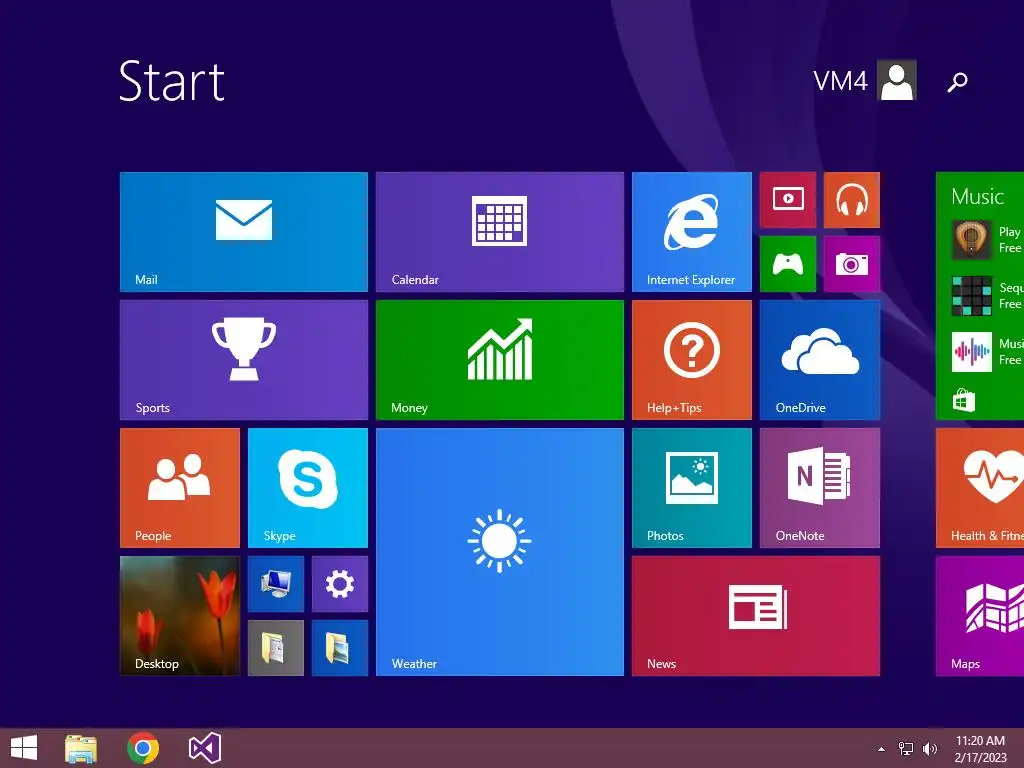Launch the Internet Explorer tile
The height and width of the screenshot is (768, 1024).
[692, 232]
